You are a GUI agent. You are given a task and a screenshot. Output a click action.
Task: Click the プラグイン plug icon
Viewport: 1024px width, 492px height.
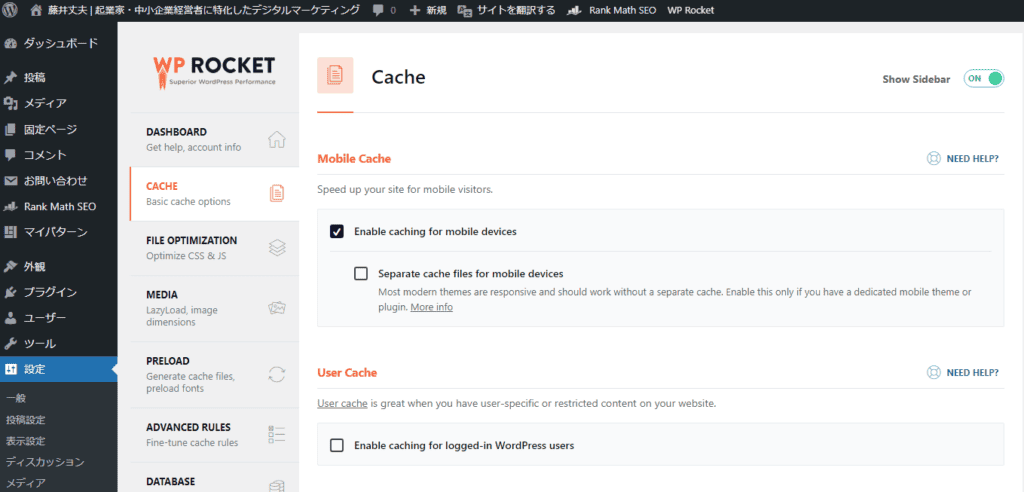10,292
